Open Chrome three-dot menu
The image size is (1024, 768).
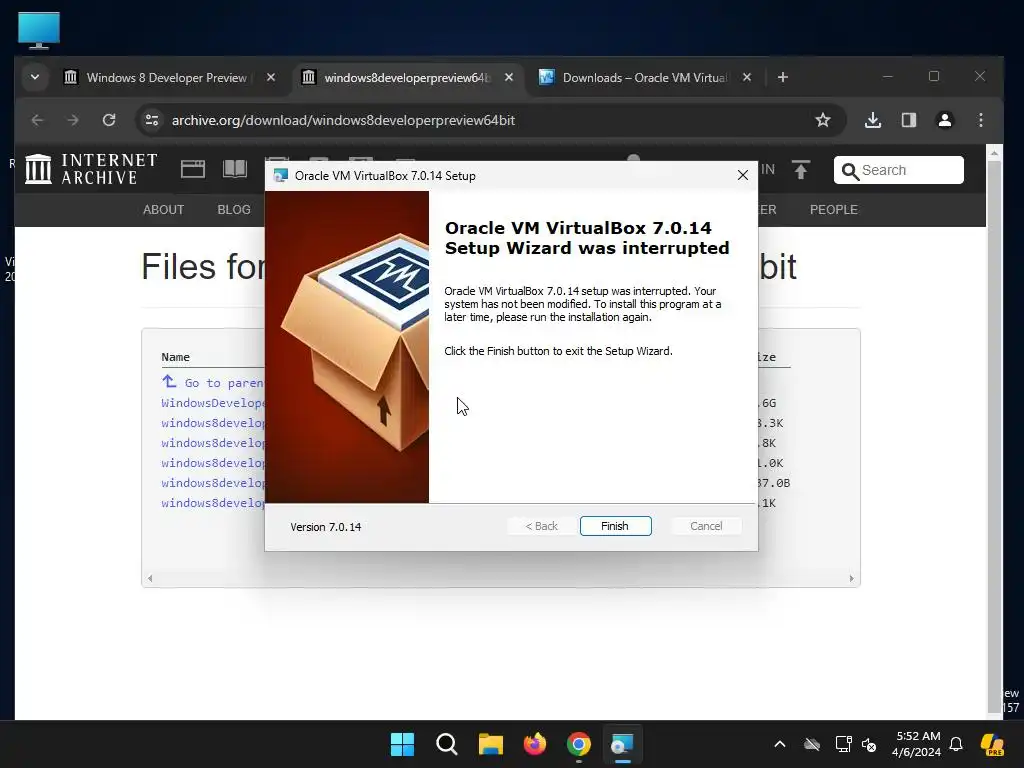click(x=981, y=120)
